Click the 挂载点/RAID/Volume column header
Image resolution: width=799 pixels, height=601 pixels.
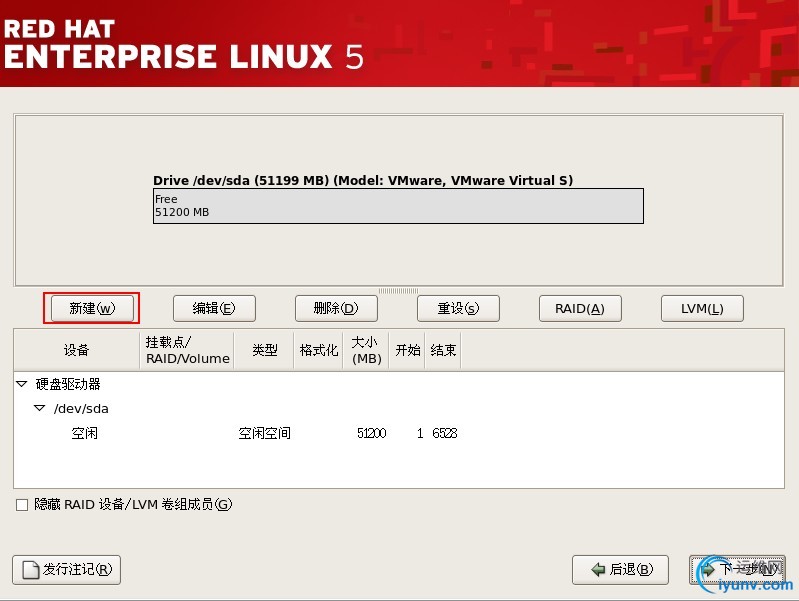pyautogui.click(x=187, y=350)
